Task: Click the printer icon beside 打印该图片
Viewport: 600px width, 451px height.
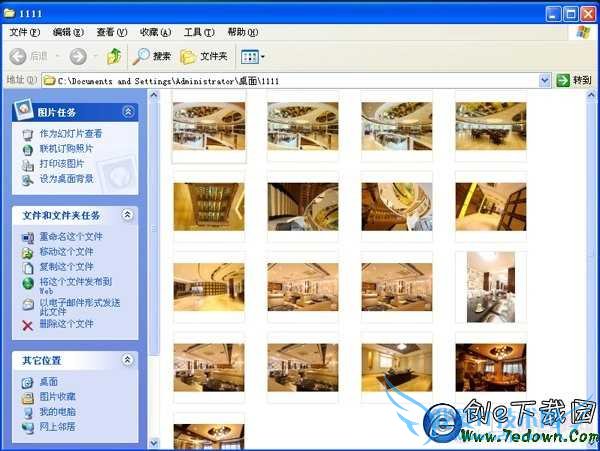Action: pyautogui.click(x=28, y=165)
